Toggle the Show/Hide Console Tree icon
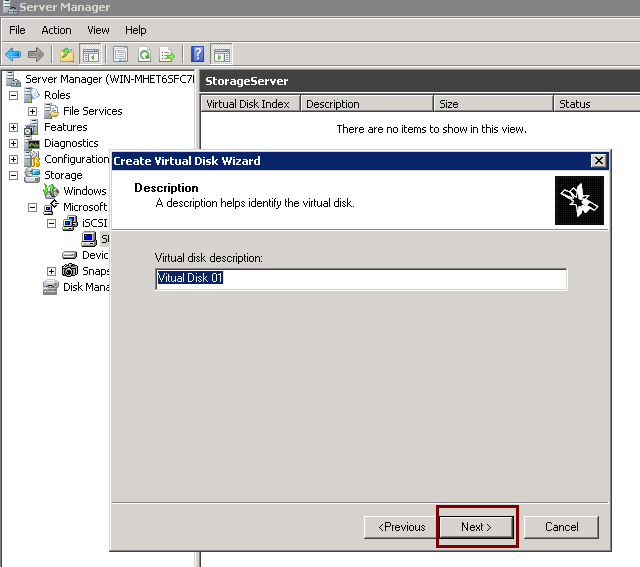This screenshot has height=567, width=640. tap(90, 54)
